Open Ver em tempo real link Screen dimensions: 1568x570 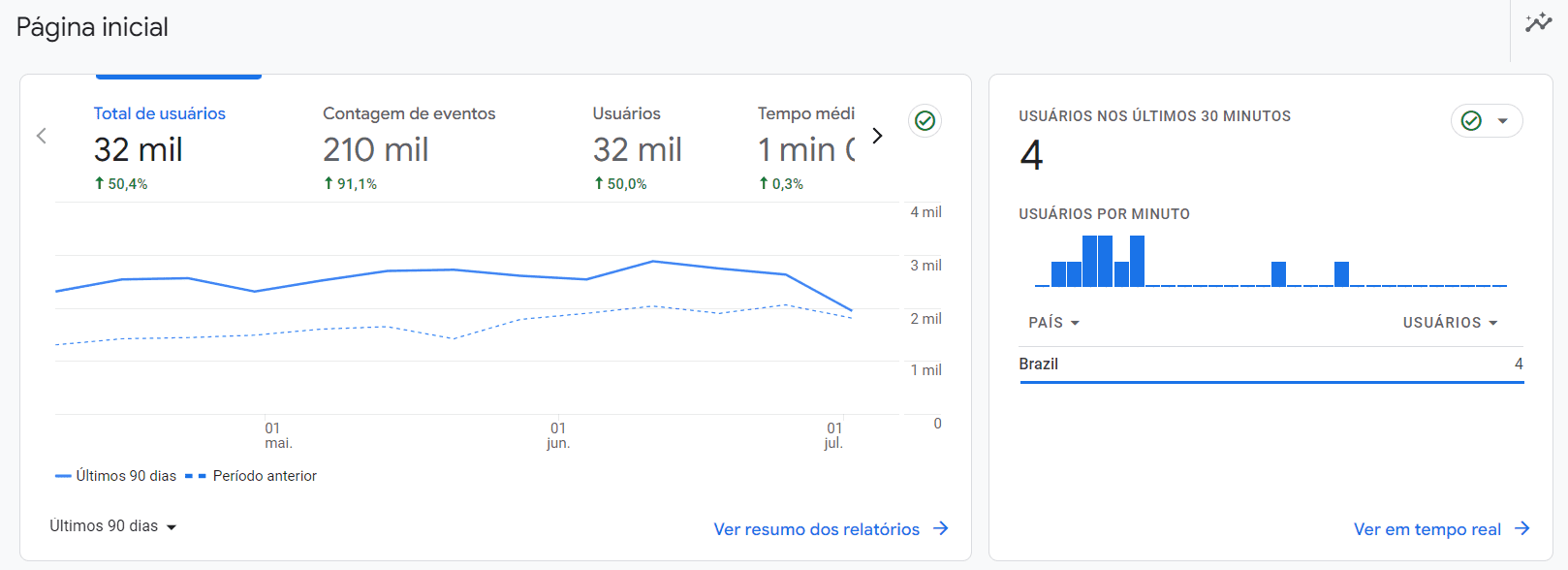click(x=1441, y=529)
